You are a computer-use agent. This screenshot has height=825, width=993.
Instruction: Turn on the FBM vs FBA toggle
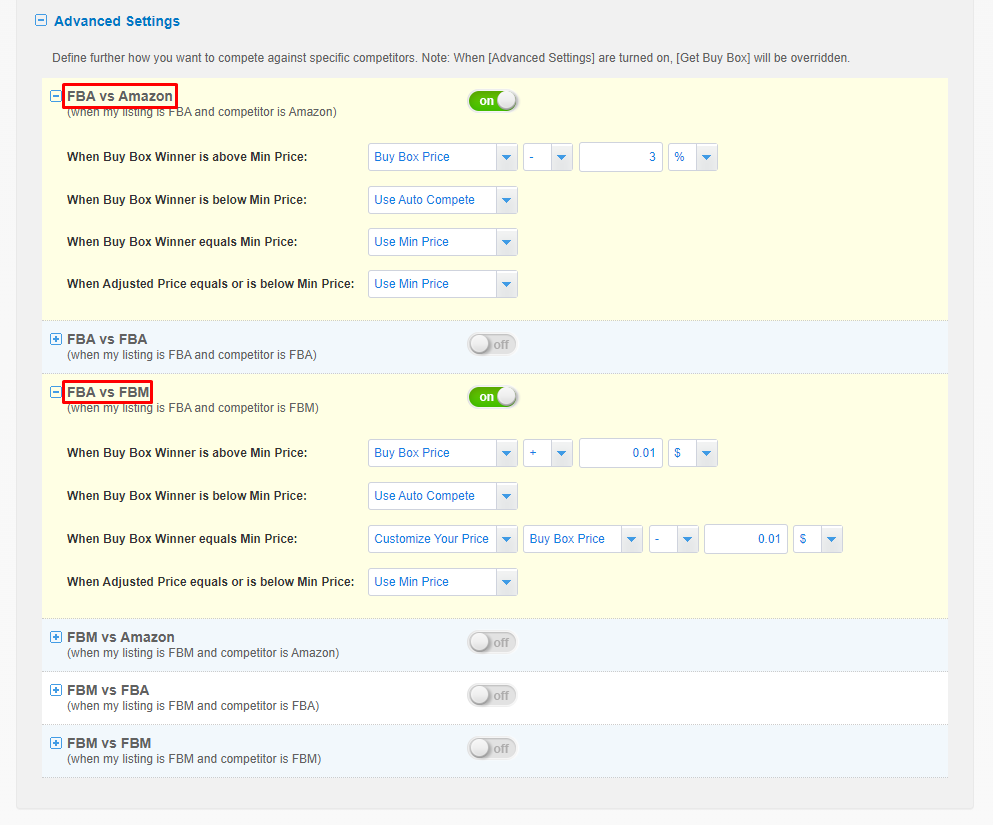pyautogui.click(x=493, y=695)
